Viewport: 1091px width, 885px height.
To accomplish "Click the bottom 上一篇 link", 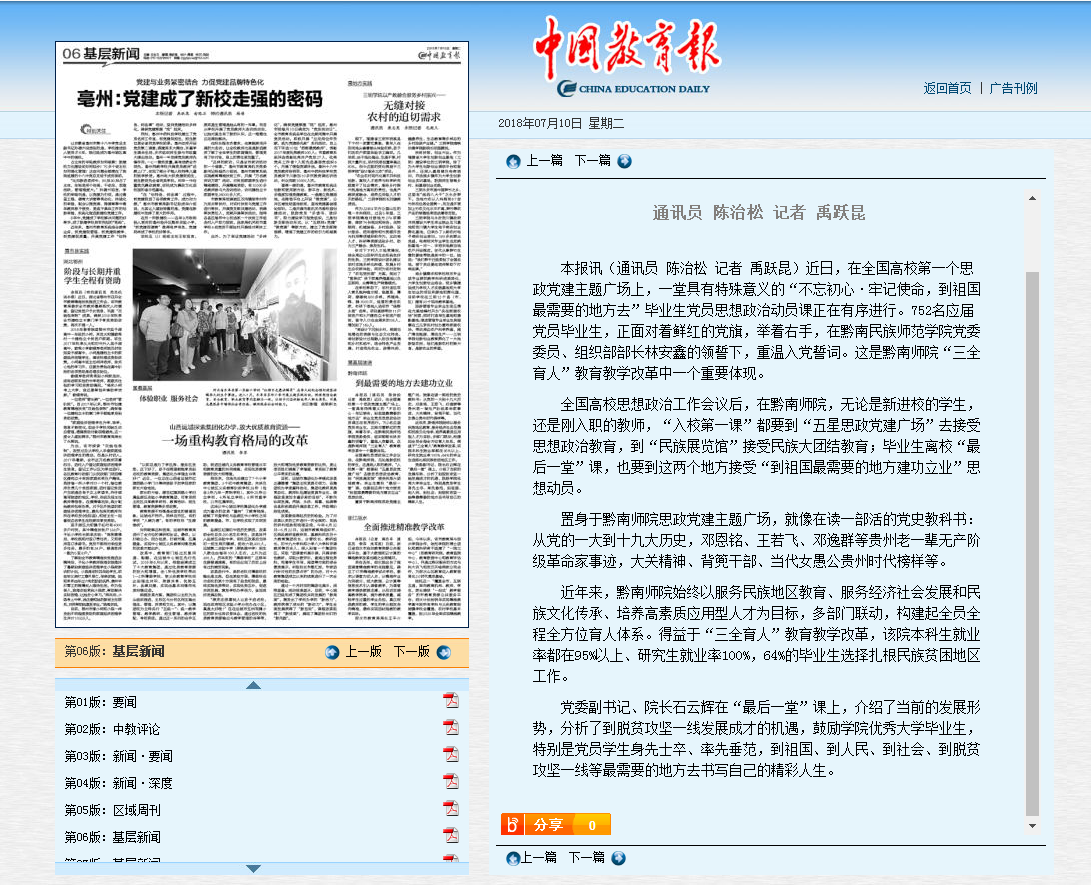I will (539, 858).
